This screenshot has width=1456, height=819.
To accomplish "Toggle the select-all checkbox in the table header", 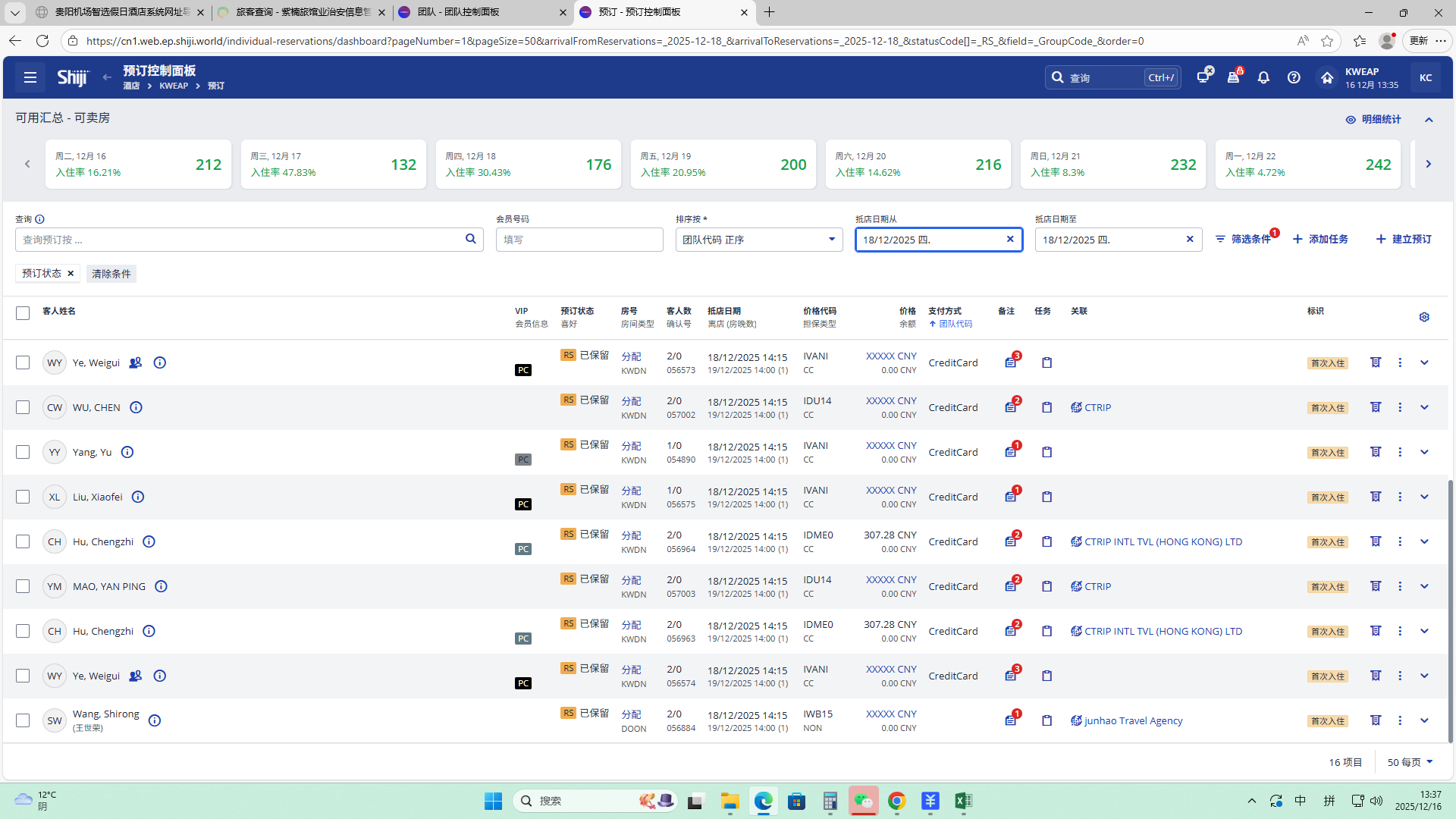I will [x=23, y=313].
